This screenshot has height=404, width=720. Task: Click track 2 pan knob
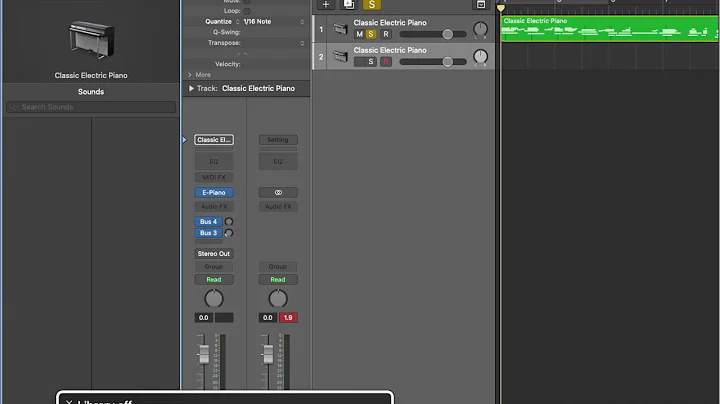[480, 56]
